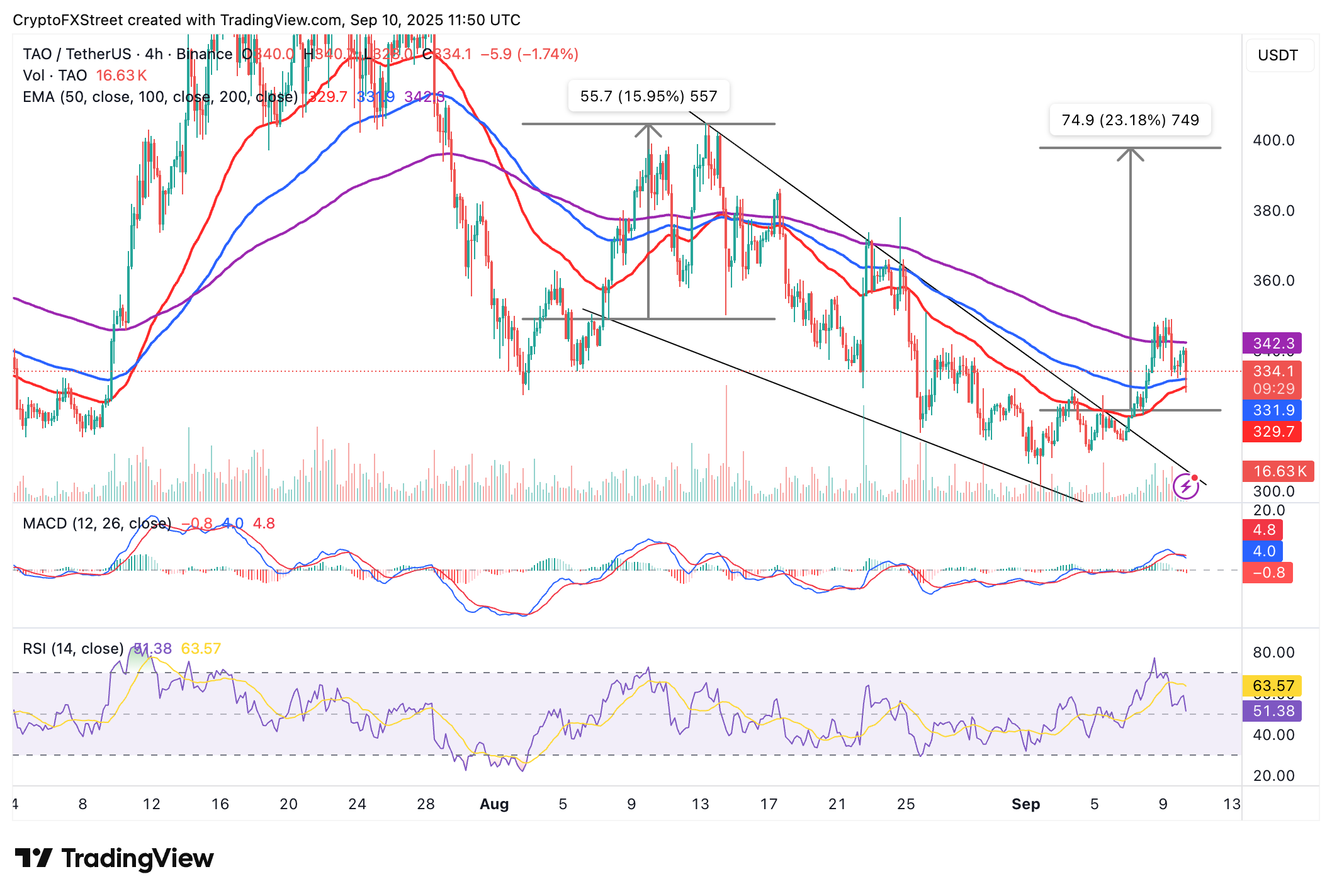Click the Sep marker on the time axis
1332x896 pixels.
1025,804
